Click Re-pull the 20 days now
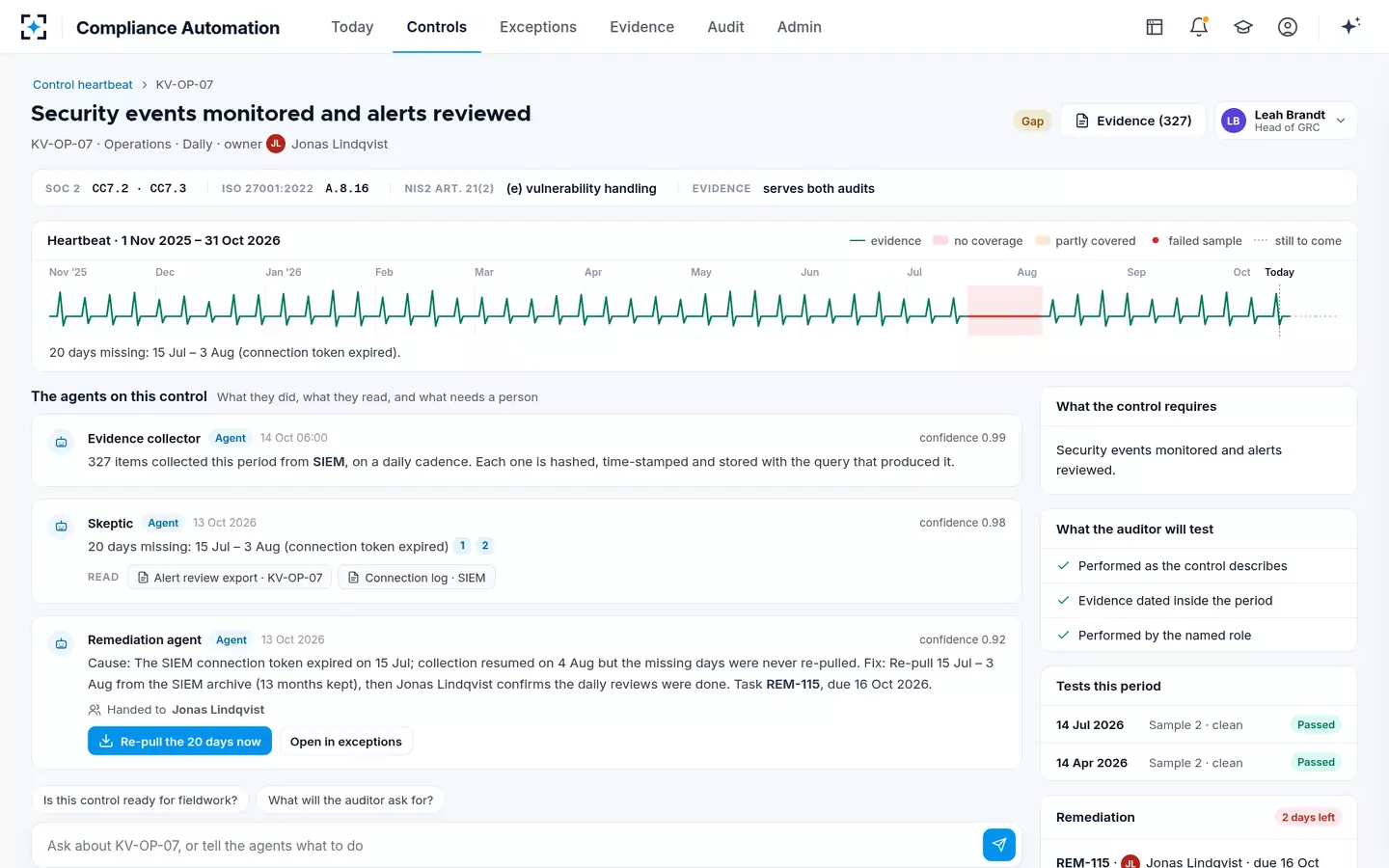 pos(179,741)
